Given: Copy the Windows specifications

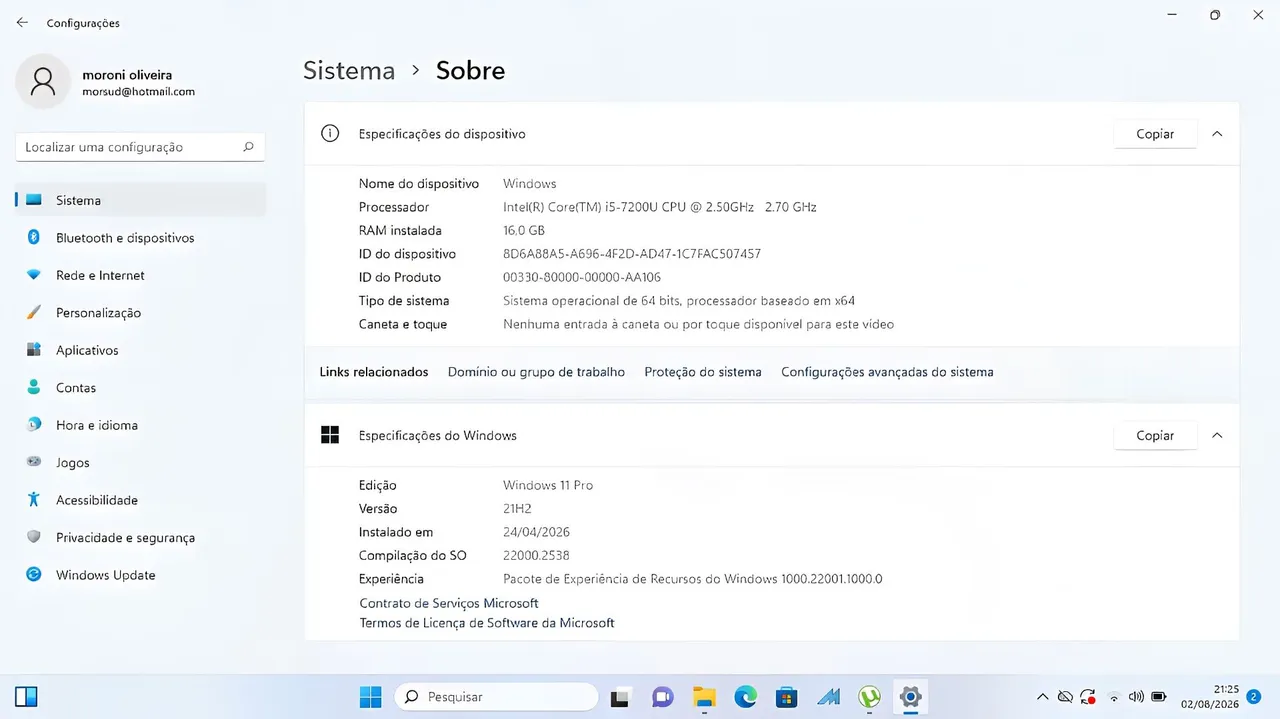Looking at the screenshot, I should pyautogui.click(x=1155, y=436).
